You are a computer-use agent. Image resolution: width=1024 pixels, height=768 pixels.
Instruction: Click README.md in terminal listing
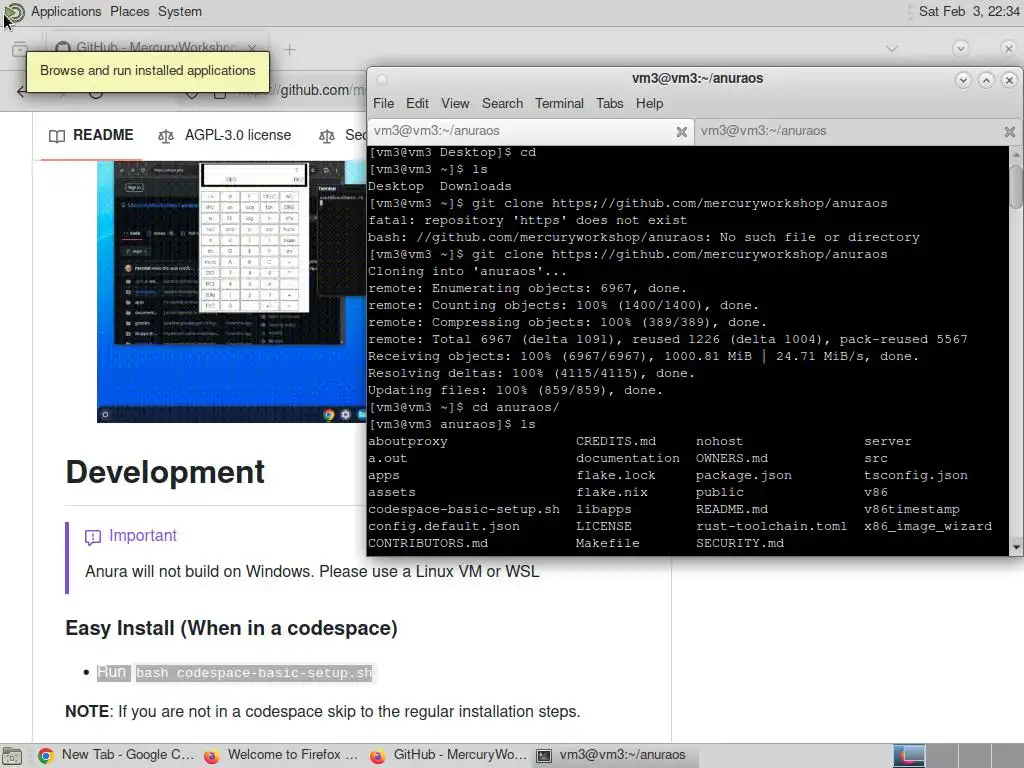point(731,509)
